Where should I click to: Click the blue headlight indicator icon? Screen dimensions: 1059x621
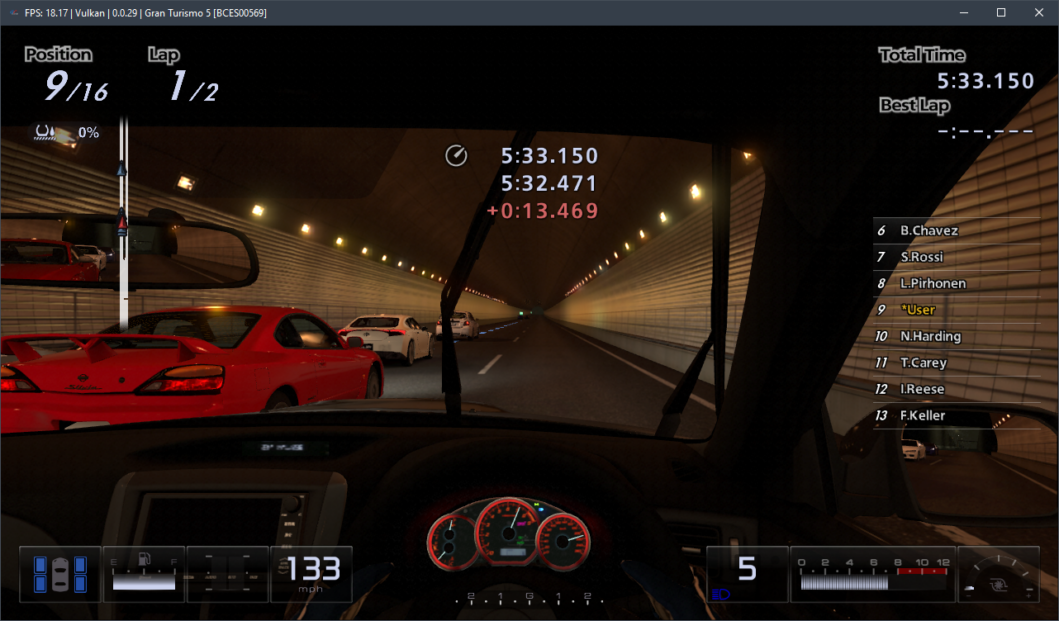coord(721,594)
